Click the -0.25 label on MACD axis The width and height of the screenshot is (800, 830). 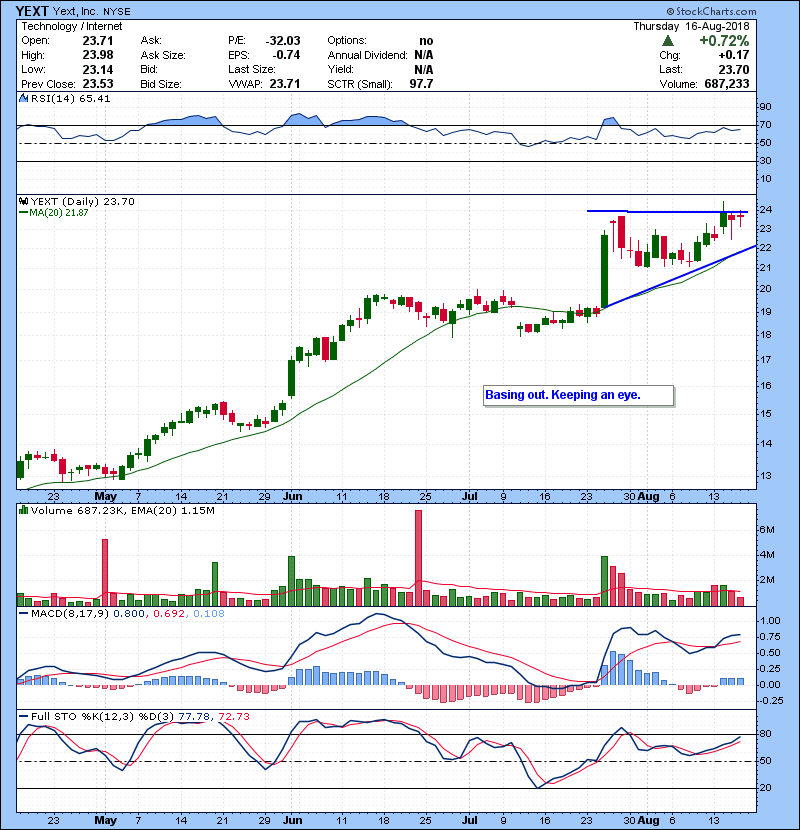tap(769, 700)
